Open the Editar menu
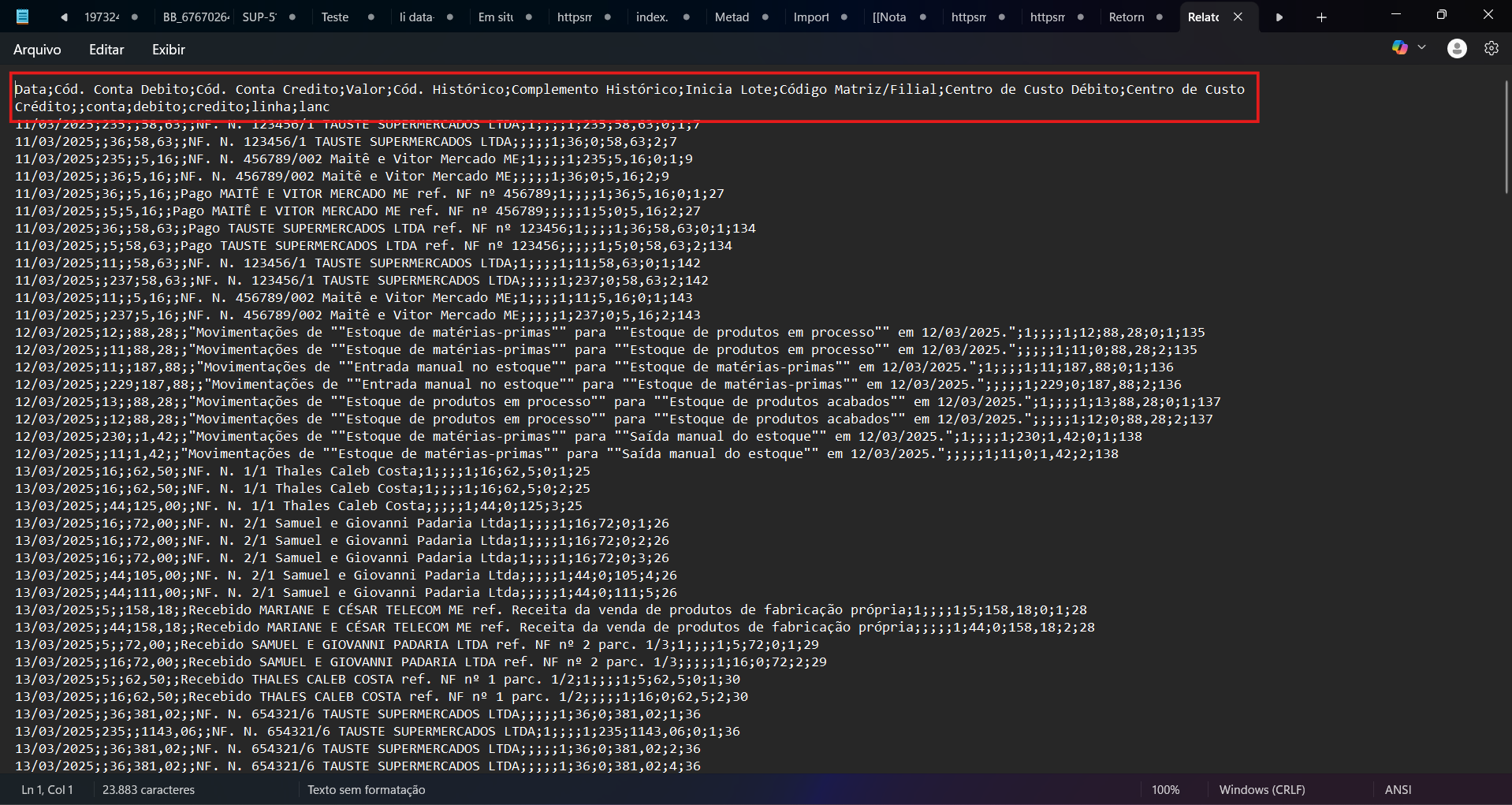This screenshot has width=1512, height=805. point(106,49)
